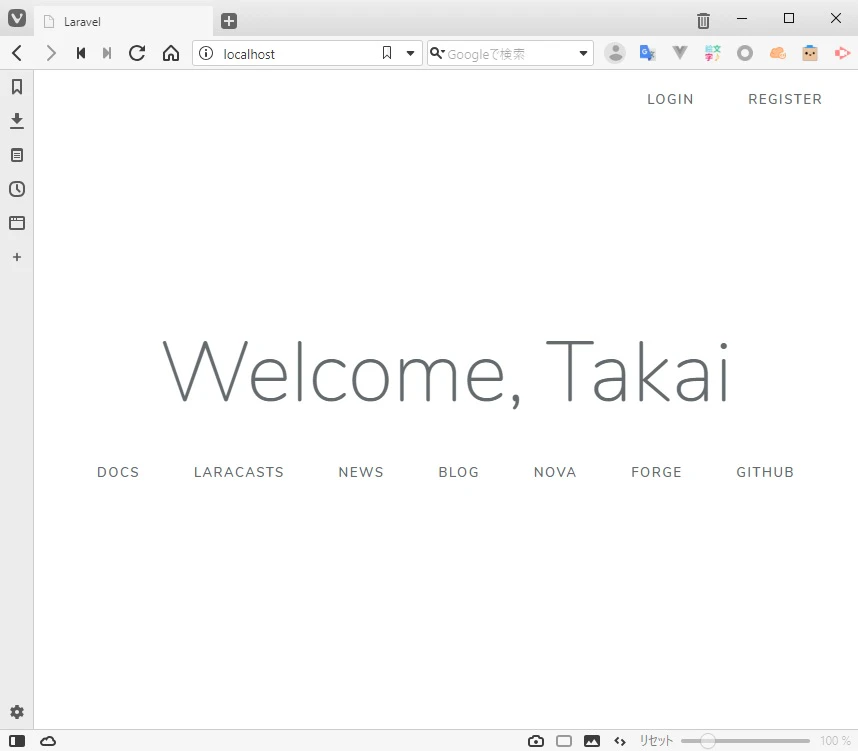Open page actions code icon
The height and width of the screenshot is (751, 858).
pyautogui.click(x=619, y=741)
